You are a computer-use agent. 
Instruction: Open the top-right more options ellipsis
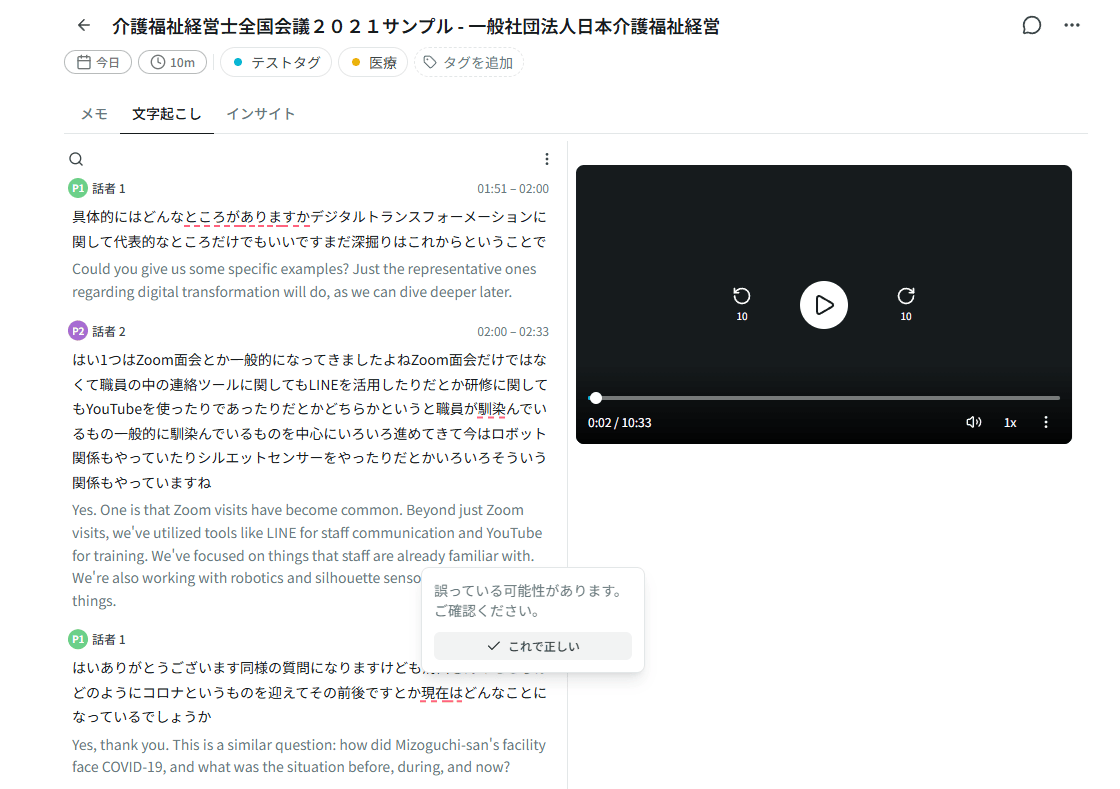[x=1071, y=26]
